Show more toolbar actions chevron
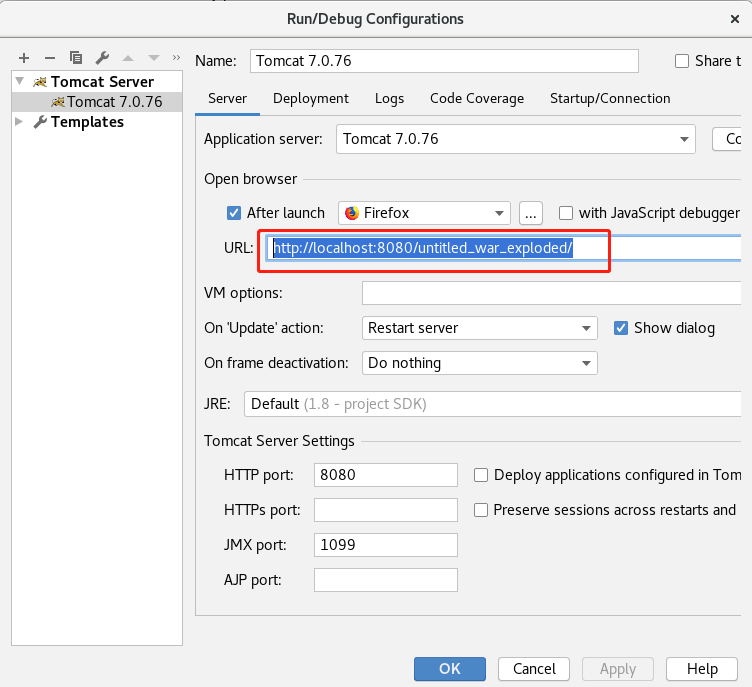The height and width of the screenshot is (687, 752). [176, 58]
